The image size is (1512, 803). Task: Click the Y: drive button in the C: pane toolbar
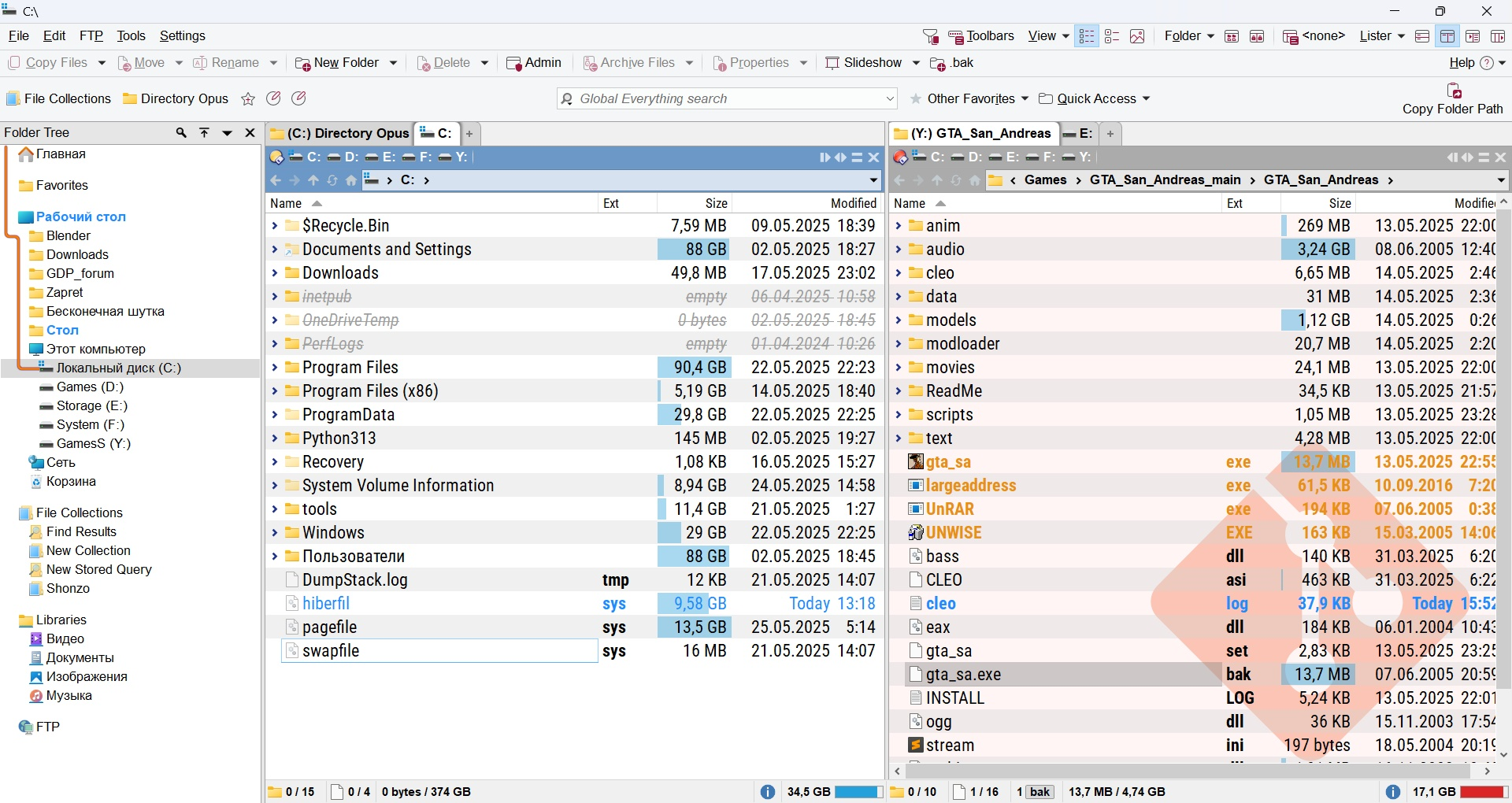click(x=453, y=157)
